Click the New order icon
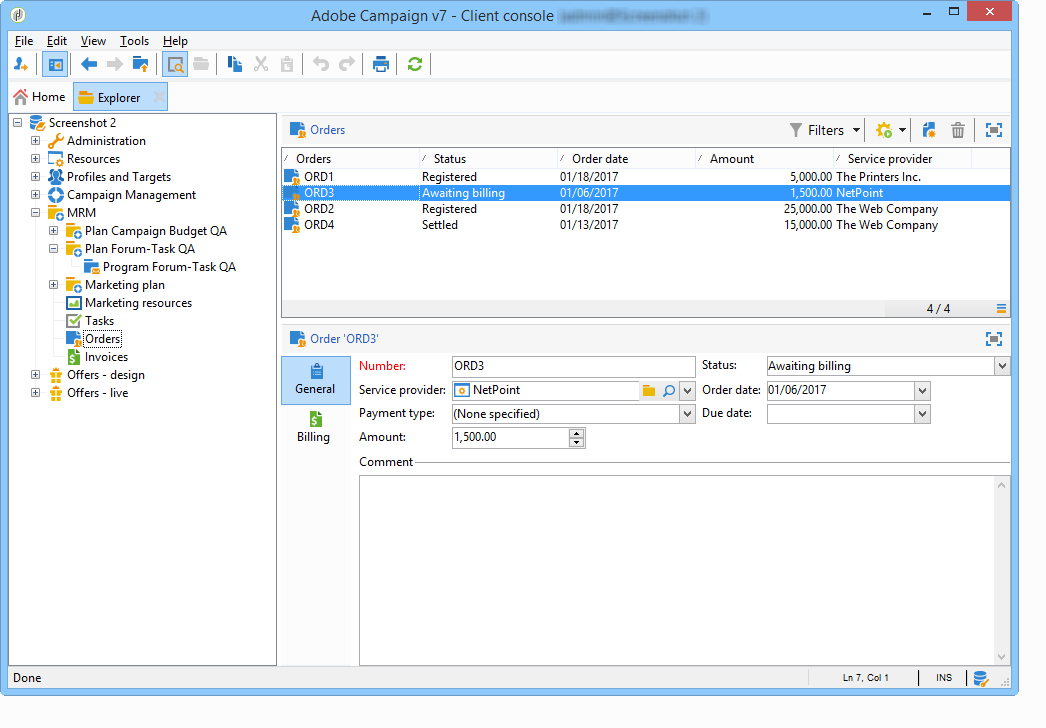1046x728 pixels. coord(929,130)
